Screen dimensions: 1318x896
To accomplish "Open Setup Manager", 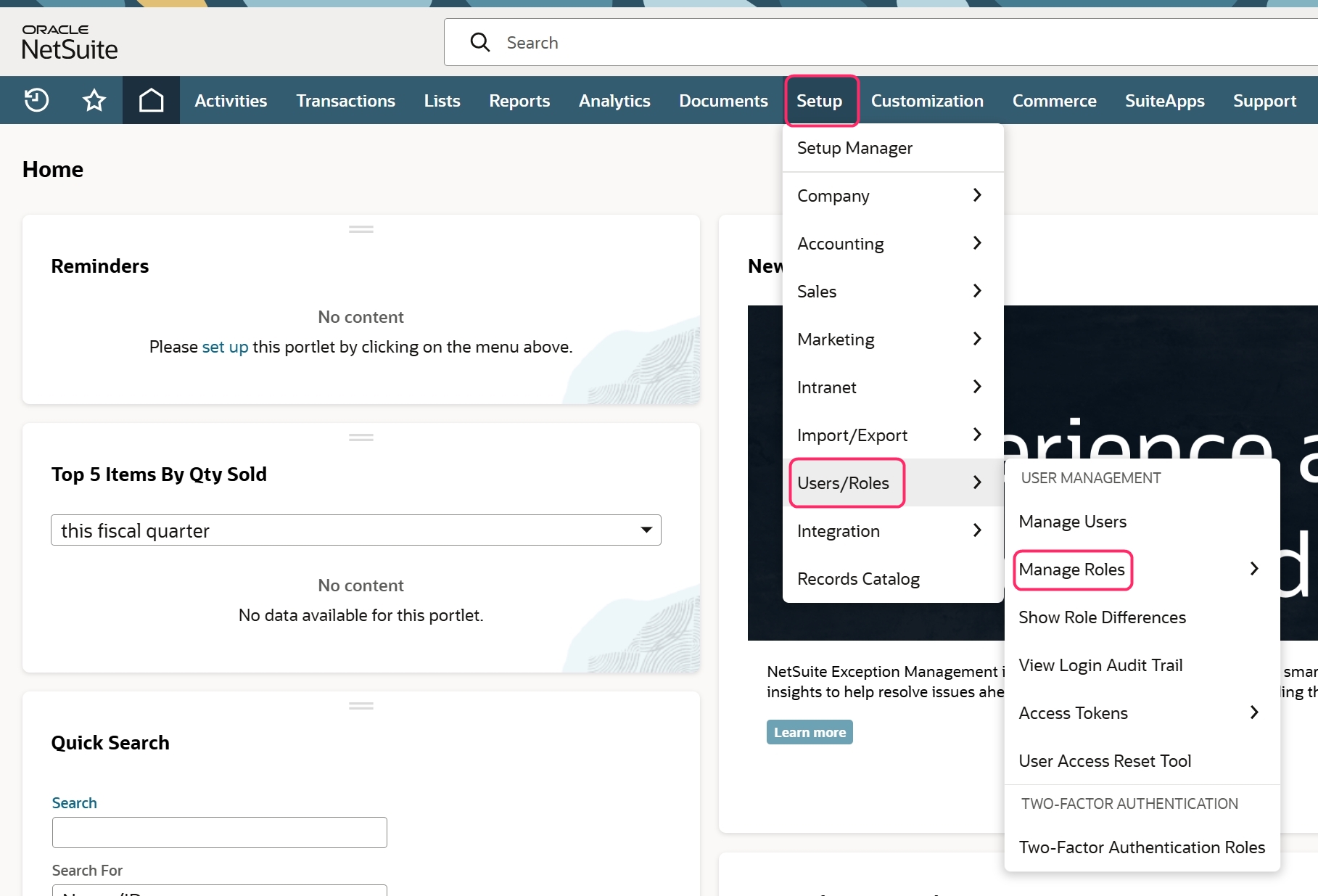I will click(893, 148).
